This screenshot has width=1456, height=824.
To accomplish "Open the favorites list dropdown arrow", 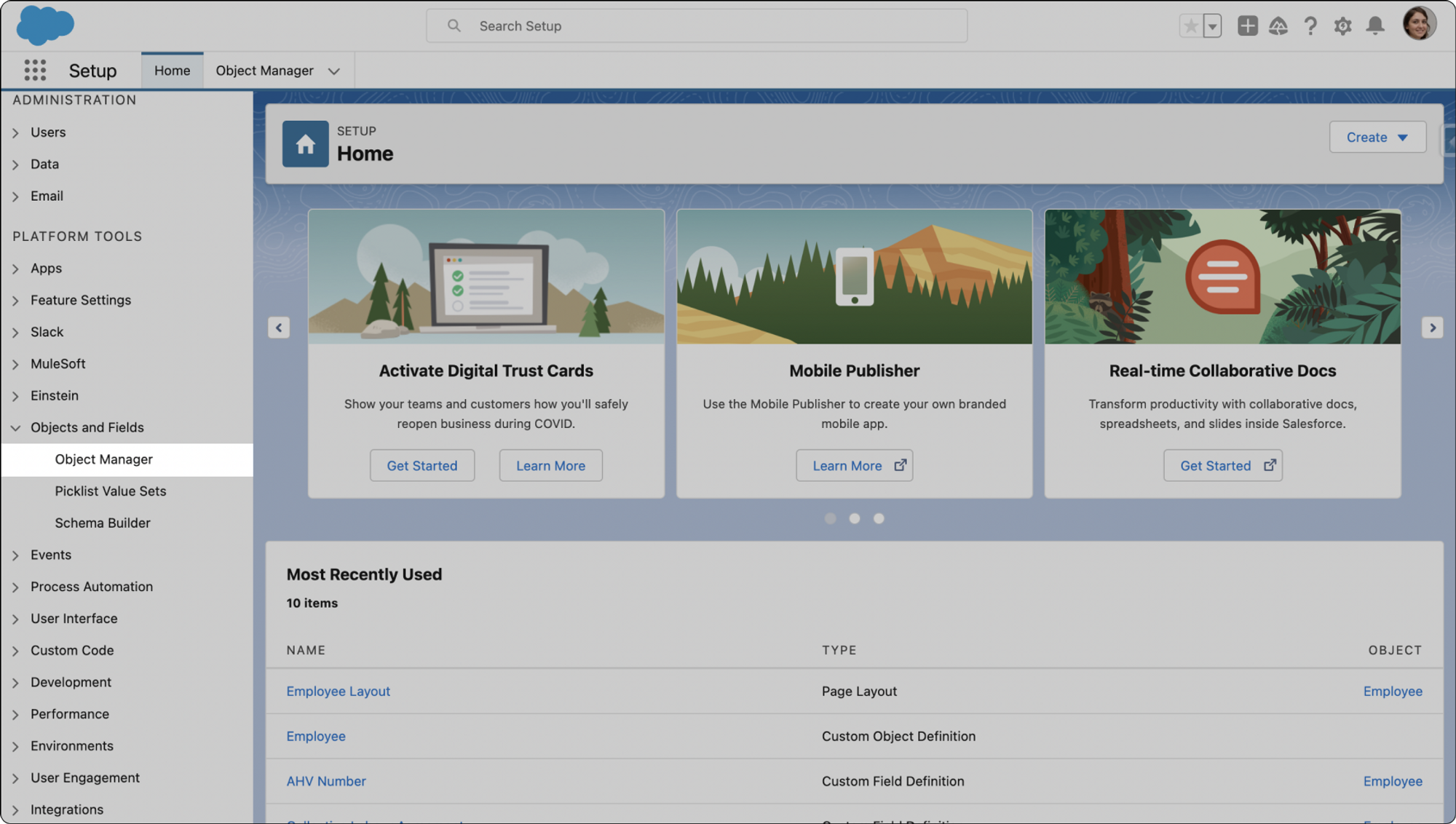I will coord(1212,26).
